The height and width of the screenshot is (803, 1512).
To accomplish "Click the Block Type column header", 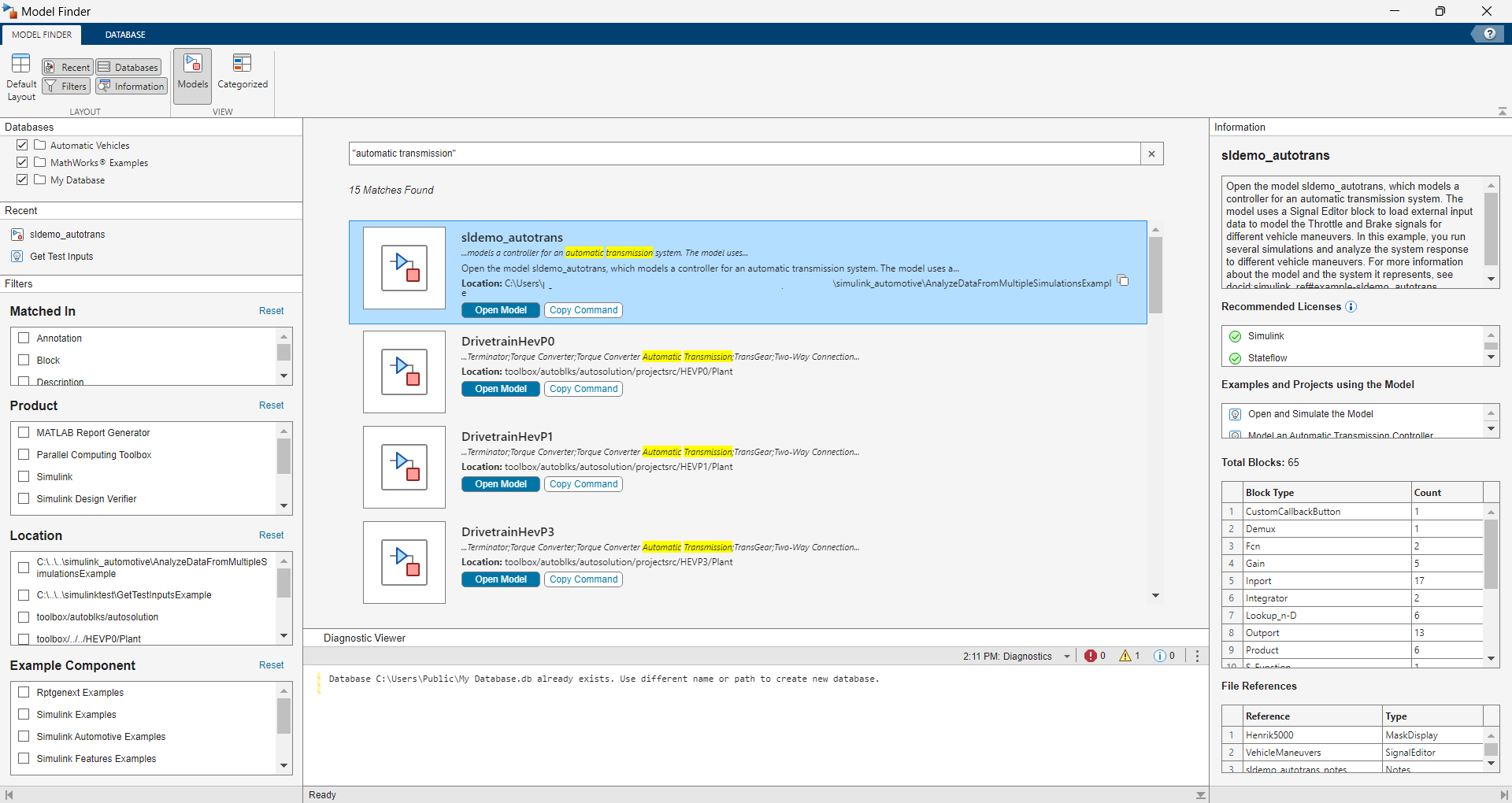I will pyautogui.click(x=1327, y=493).
